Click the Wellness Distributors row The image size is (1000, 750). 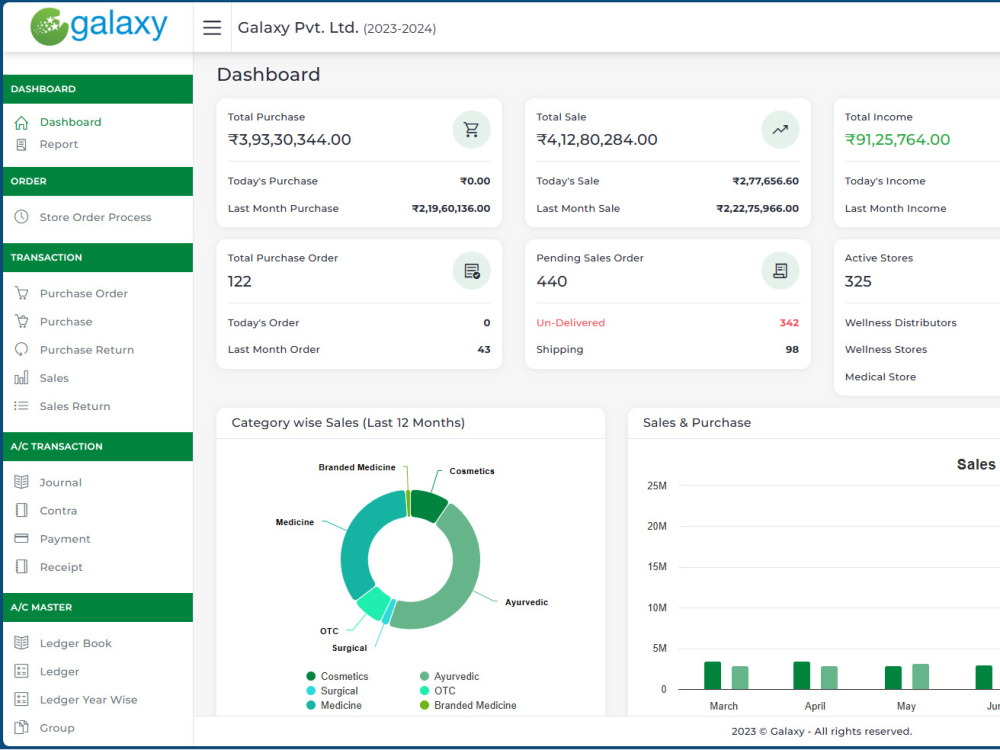(922, 323)
